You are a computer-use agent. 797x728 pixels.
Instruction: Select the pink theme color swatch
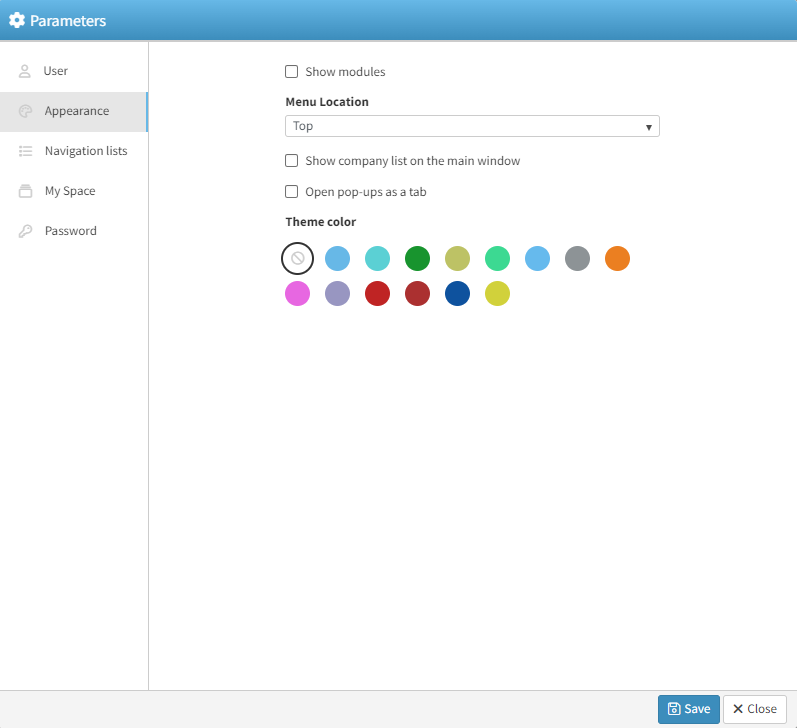(297, 294)
